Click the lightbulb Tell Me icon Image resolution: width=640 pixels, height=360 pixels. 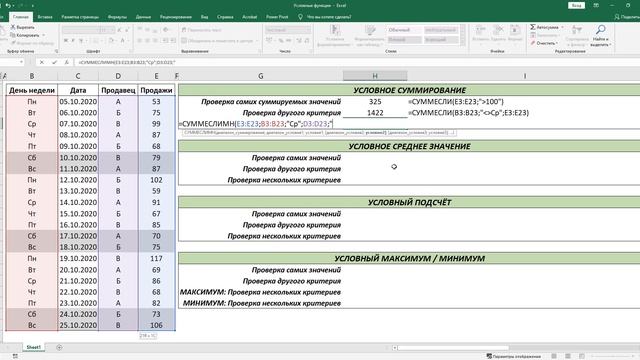point(300,17)
